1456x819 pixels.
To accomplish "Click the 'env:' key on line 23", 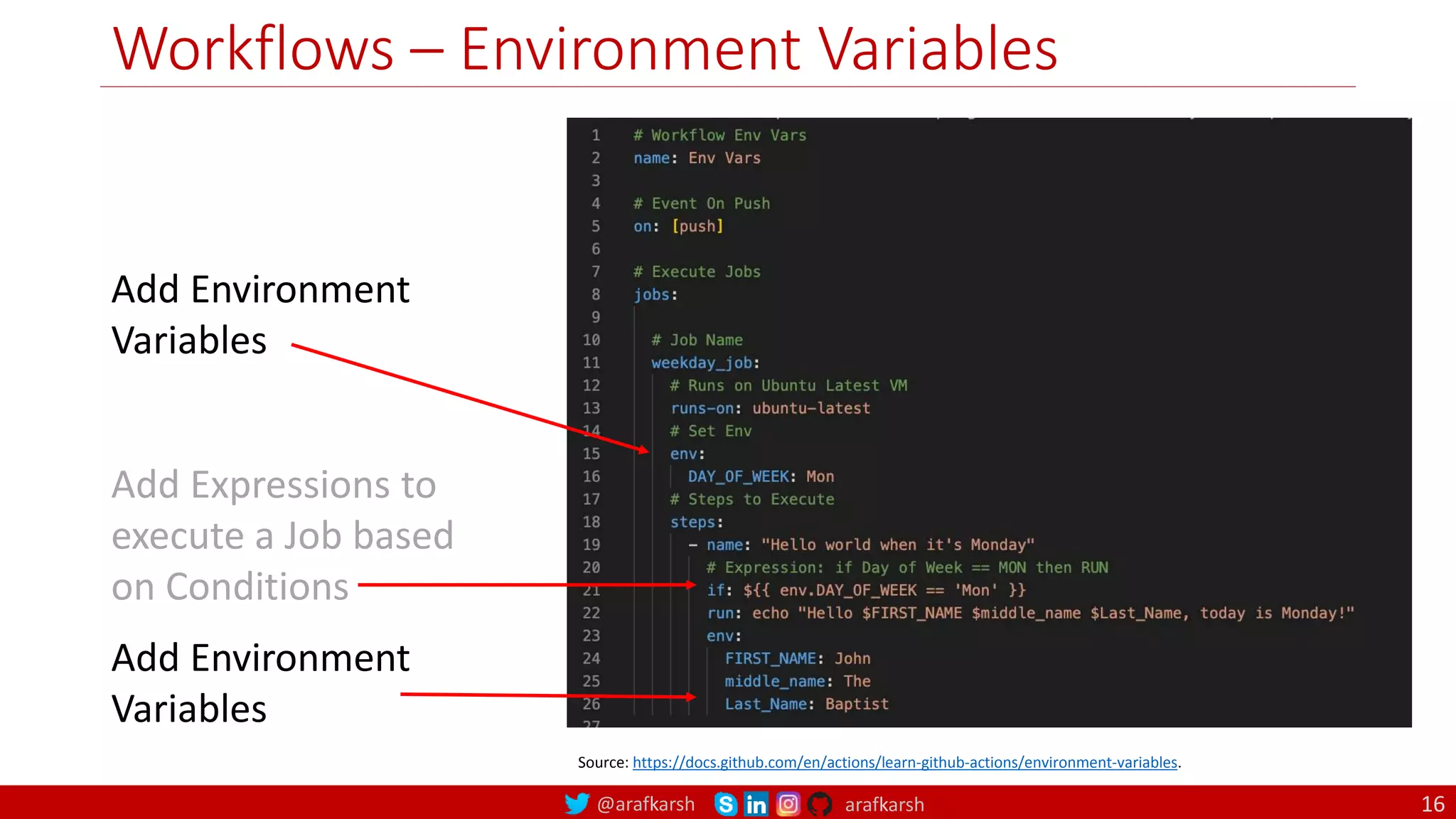I will (724, 636).
